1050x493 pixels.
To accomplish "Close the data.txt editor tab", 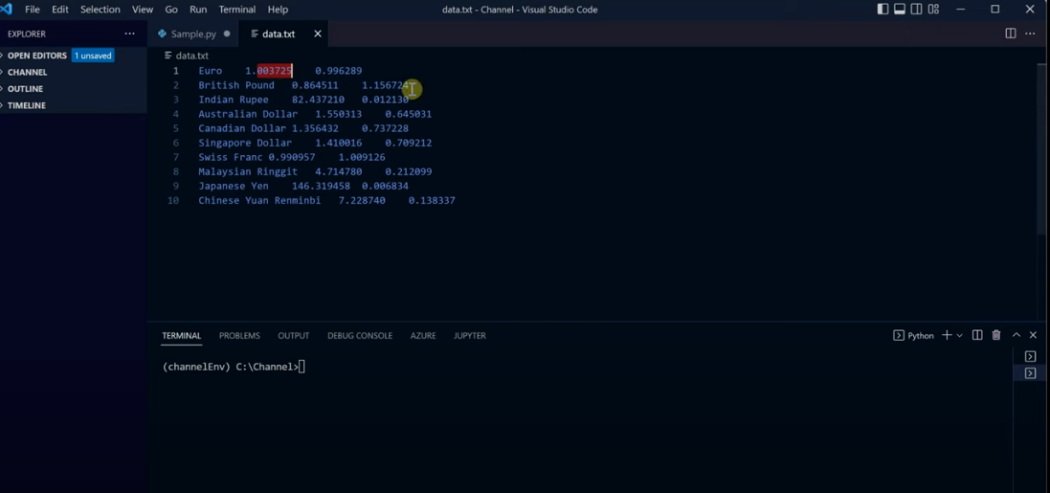I will click(317, 33).
